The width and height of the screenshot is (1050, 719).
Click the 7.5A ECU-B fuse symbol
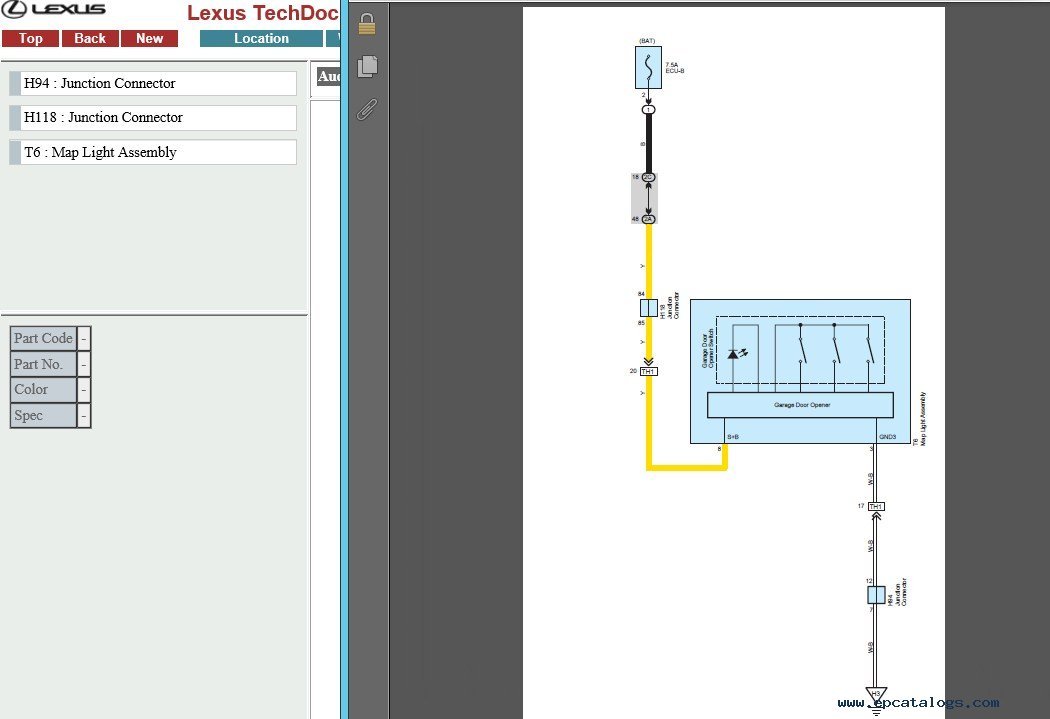pyautogui.click(x=648, y=67)
